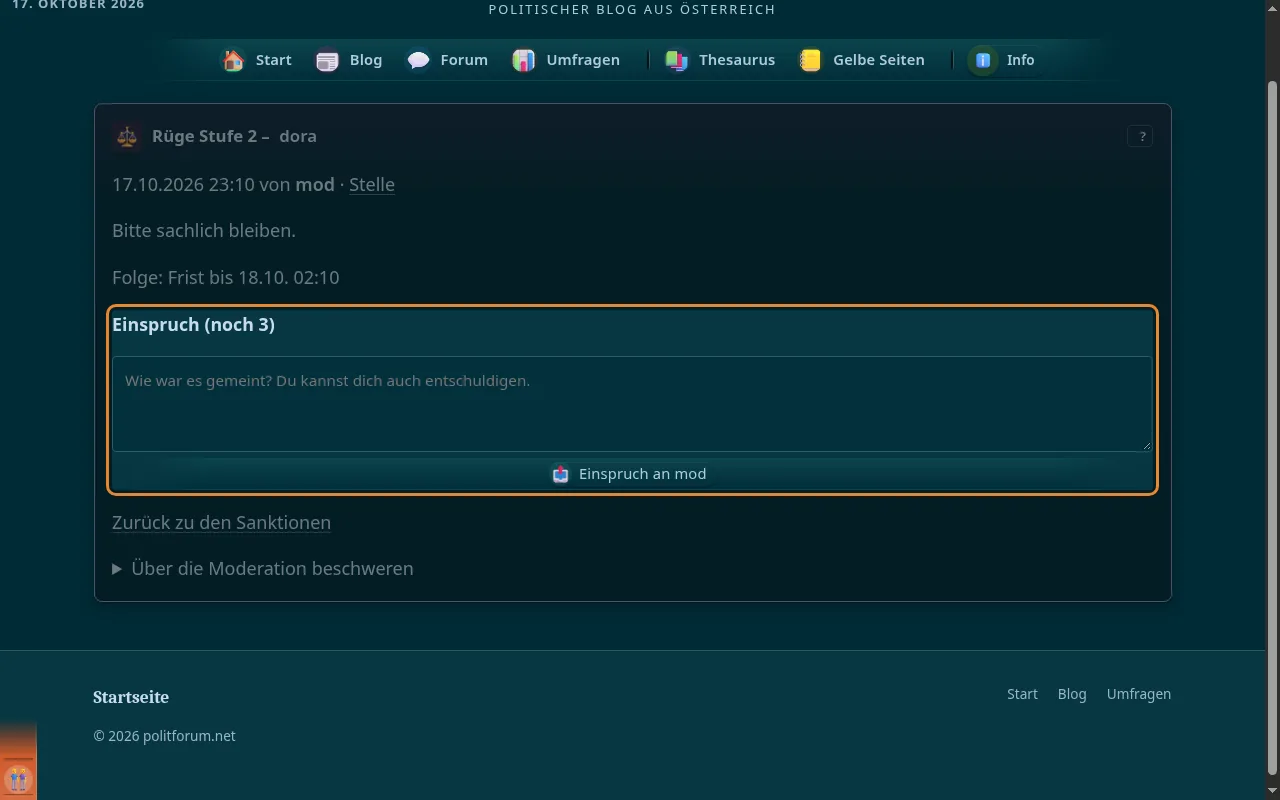Image resolution: width=1280 pixels, height=800 pixels.
Task: Click the moderator name mod
Action: point(315,185)
